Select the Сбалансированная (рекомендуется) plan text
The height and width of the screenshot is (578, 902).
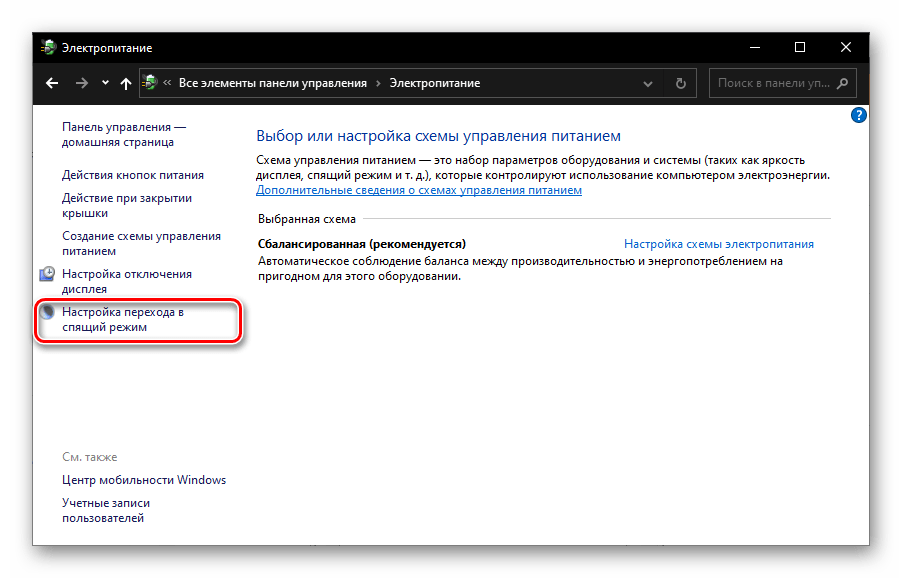362,244
